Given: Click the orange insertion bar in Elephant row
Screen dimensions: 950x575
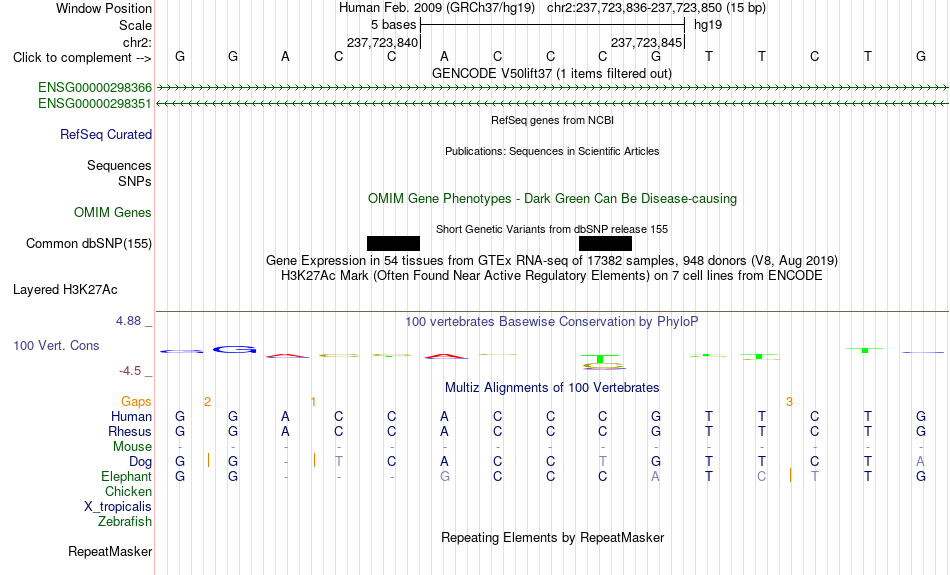Looking at the screenshot, I should [790, 475].
